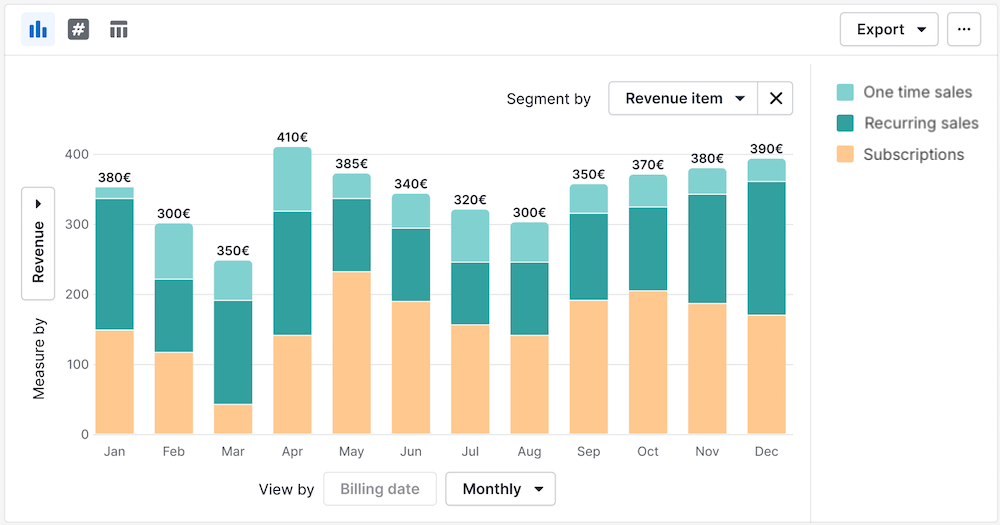Select the April bar's One time sales segment
Image resolution: width=1000 pixels, height=525 pixels.
[292, 179]
